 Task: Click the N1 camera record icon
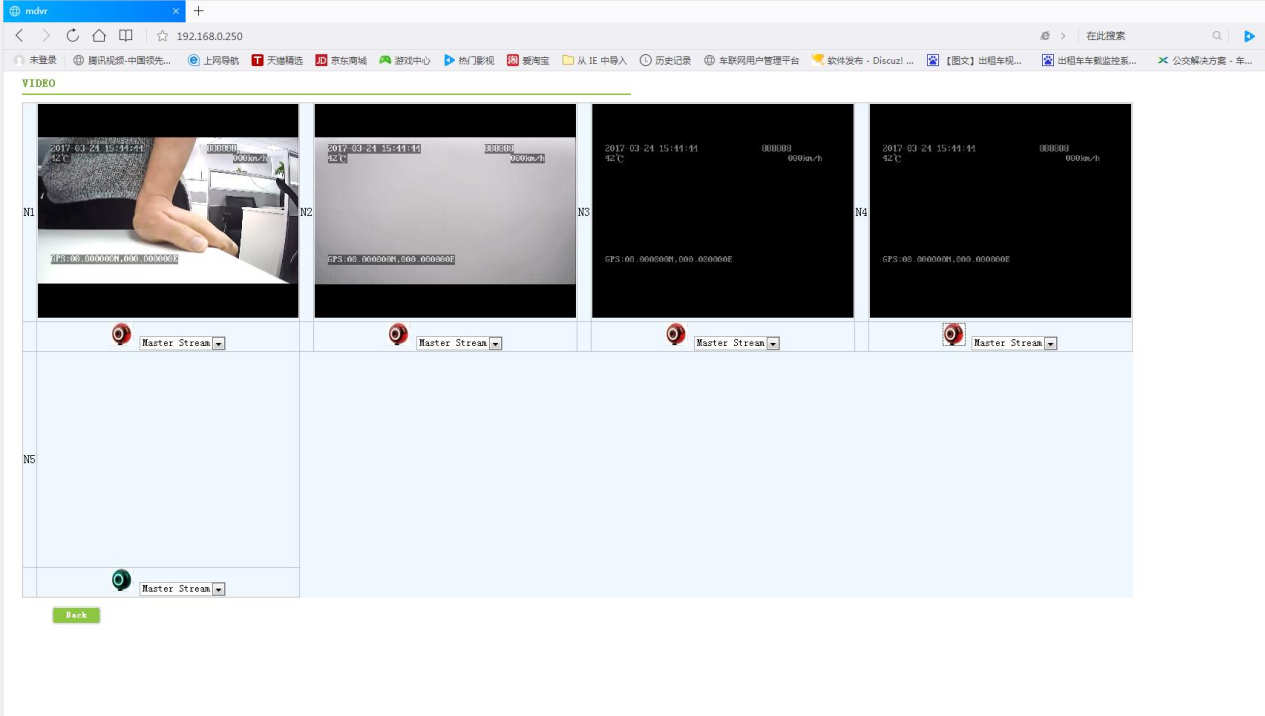coord(121,335)
